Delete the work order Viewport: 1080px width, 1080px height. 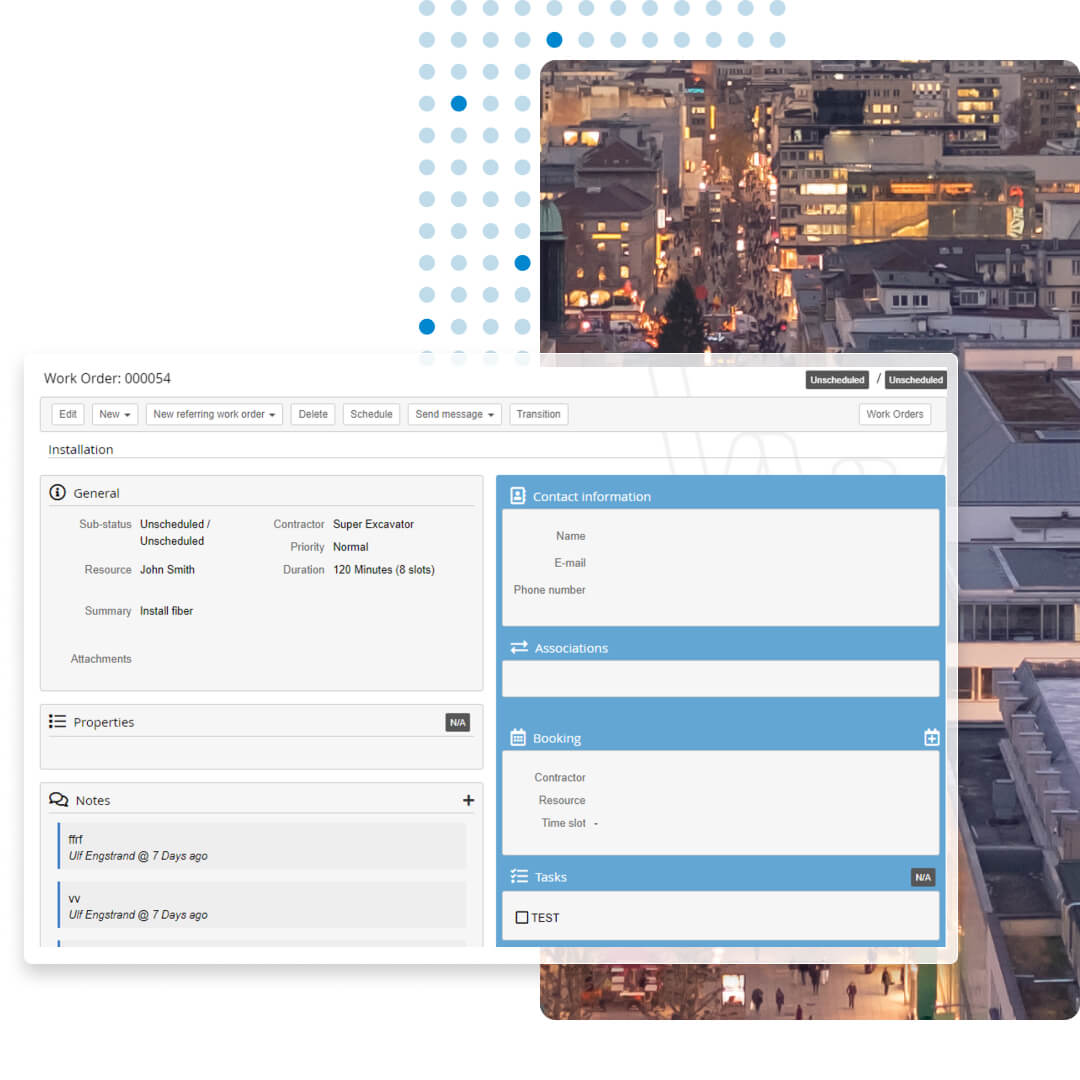pos(311,414)
